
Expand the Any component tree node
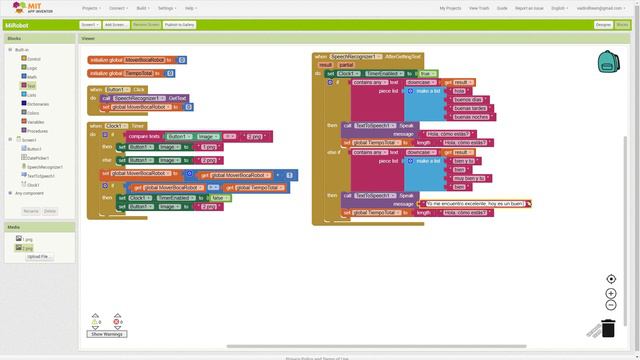[x=10, y=193]
